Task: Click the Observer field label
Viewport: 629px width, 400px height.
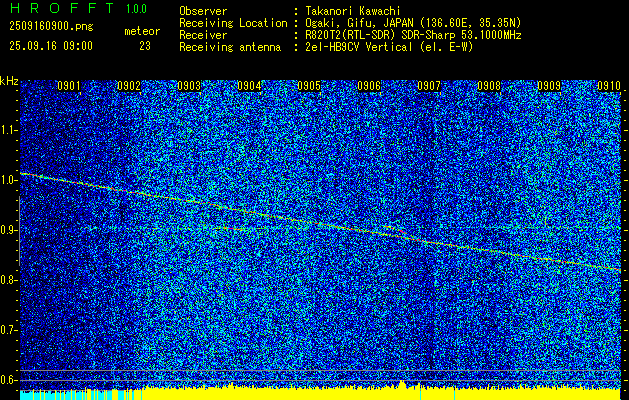Action: (203, 11)
